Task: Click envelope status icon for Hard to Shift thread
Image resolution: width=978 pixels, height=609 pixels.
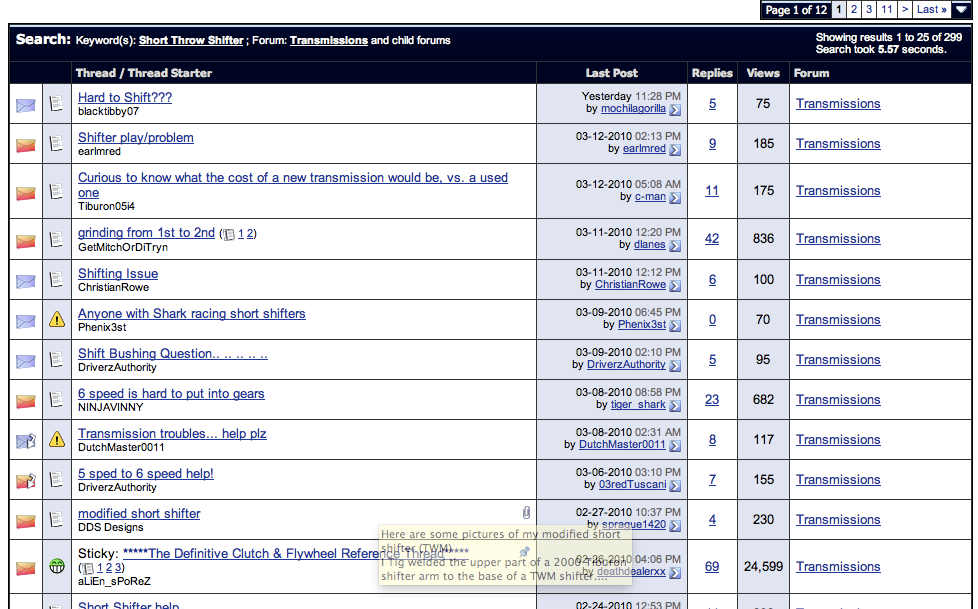Action: click(26, 104)
